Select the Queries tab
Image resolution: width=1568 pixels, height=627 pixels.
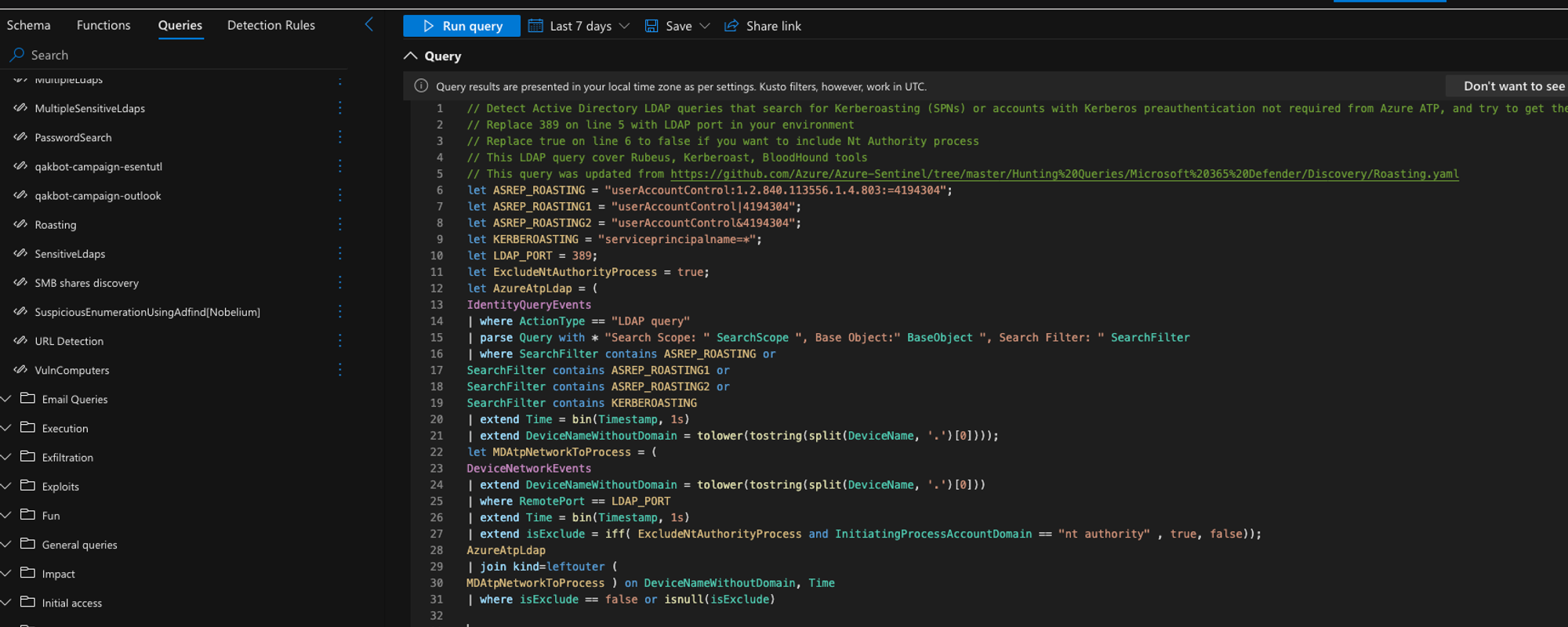(x=180, y=25)
